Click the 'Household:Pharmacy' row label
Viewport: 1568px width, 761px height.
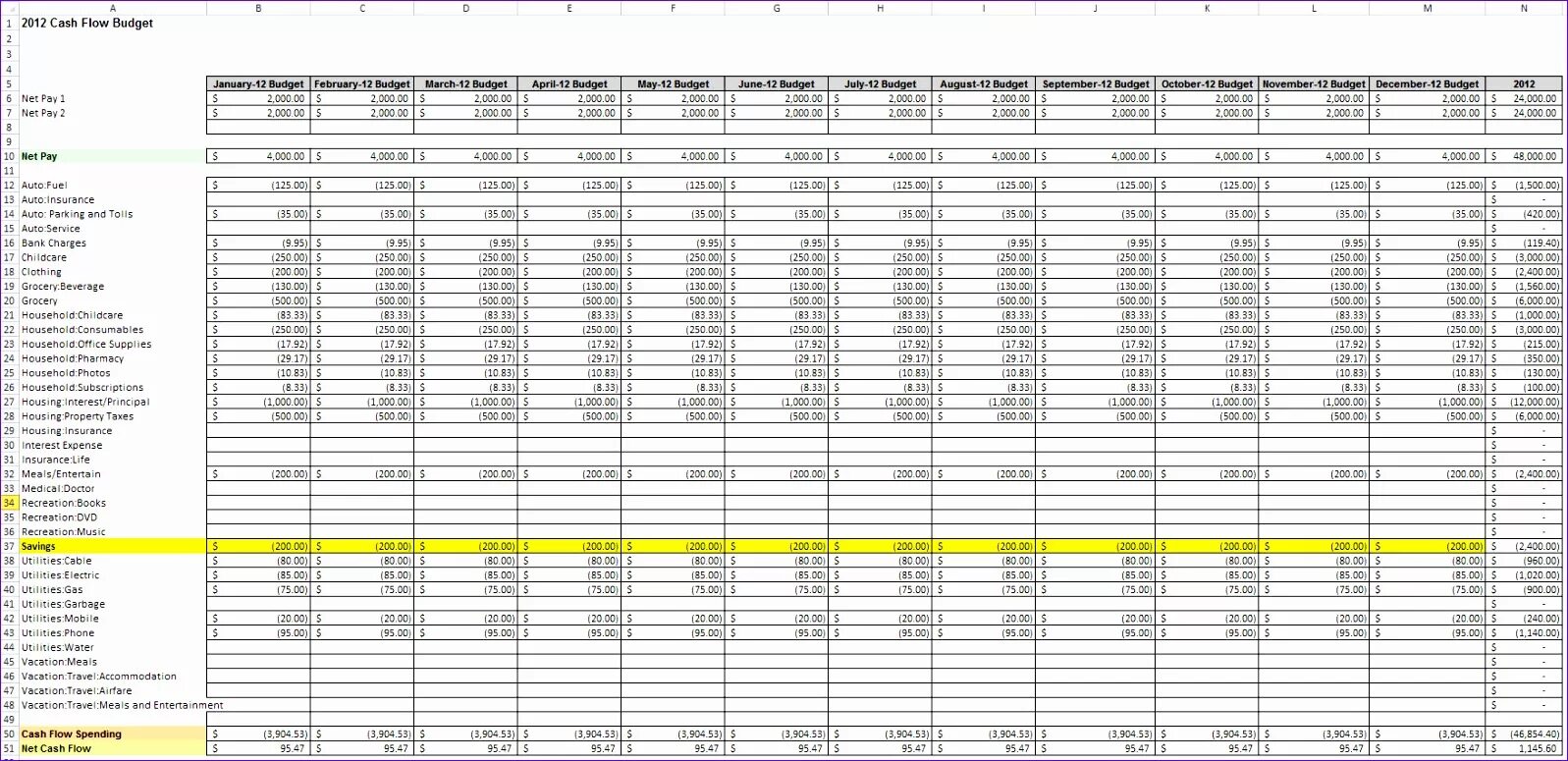[x=73, y=358]
